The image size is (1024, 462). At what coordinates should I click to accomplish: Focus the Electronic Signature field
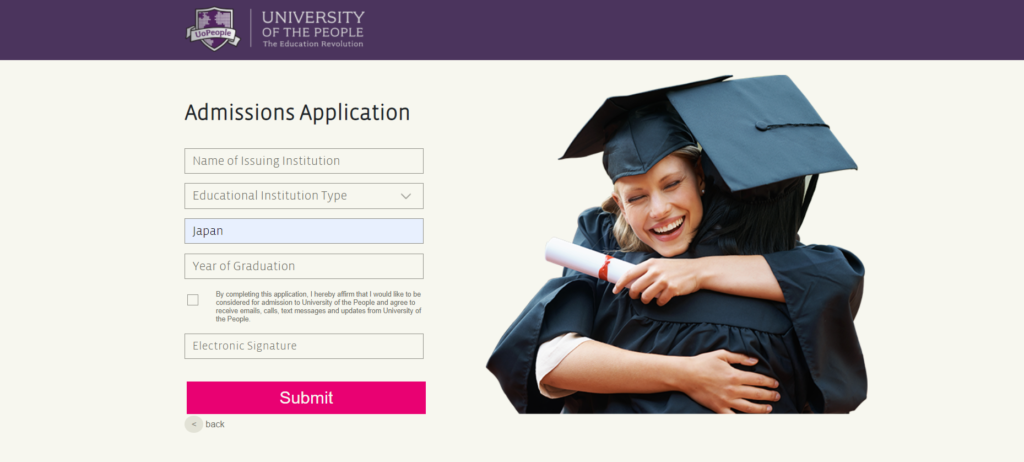point(304,346)
